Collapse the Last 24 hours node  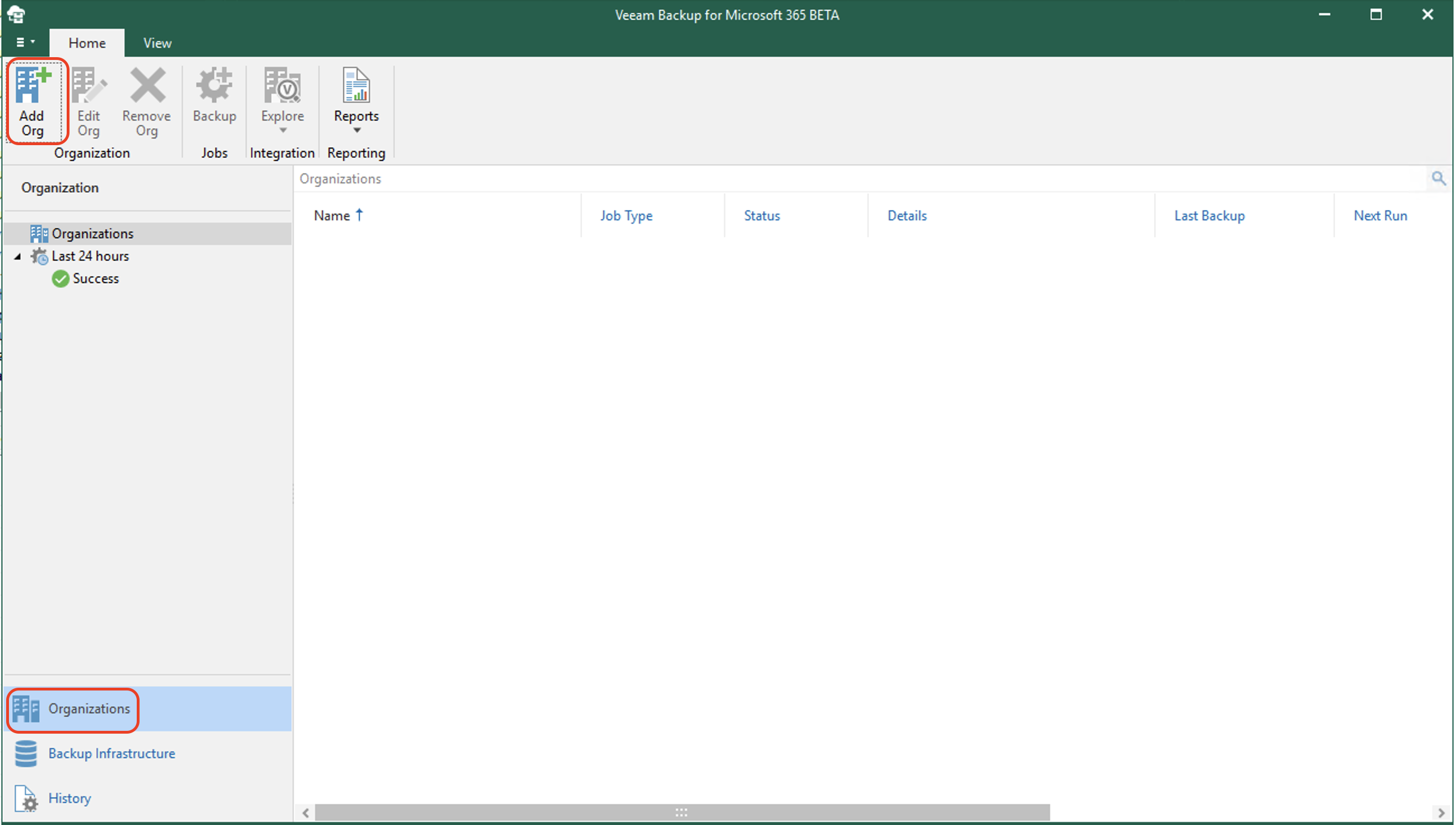click(17, 256)
